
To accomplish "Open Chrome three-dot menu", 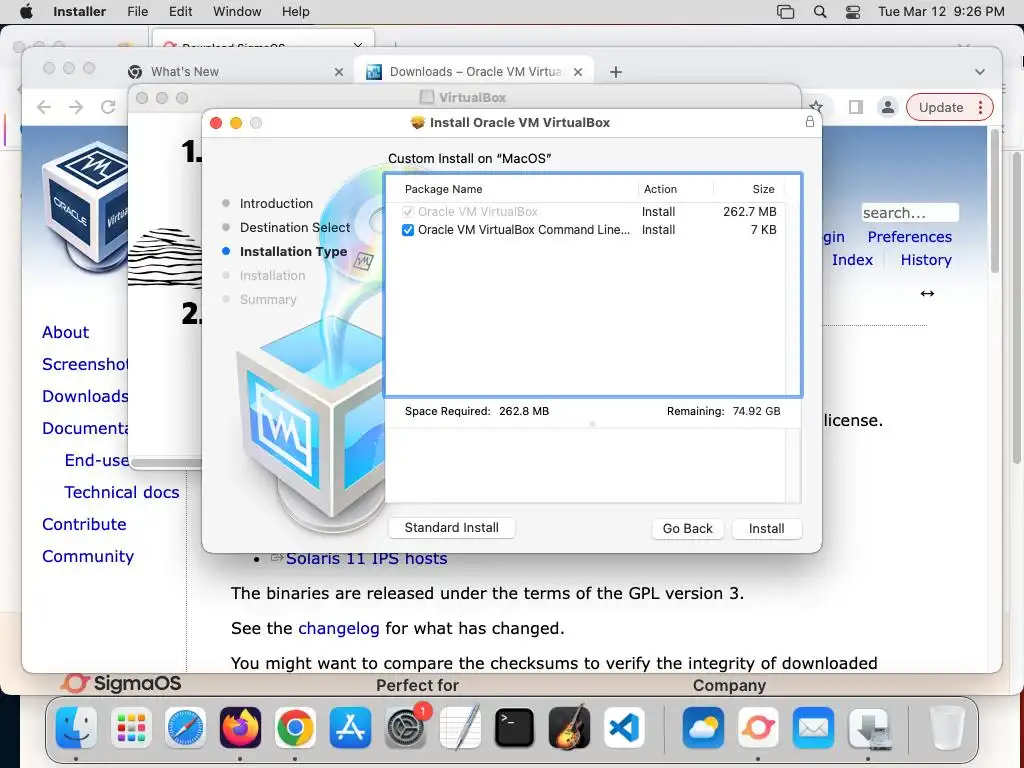I will coord(980,107).
